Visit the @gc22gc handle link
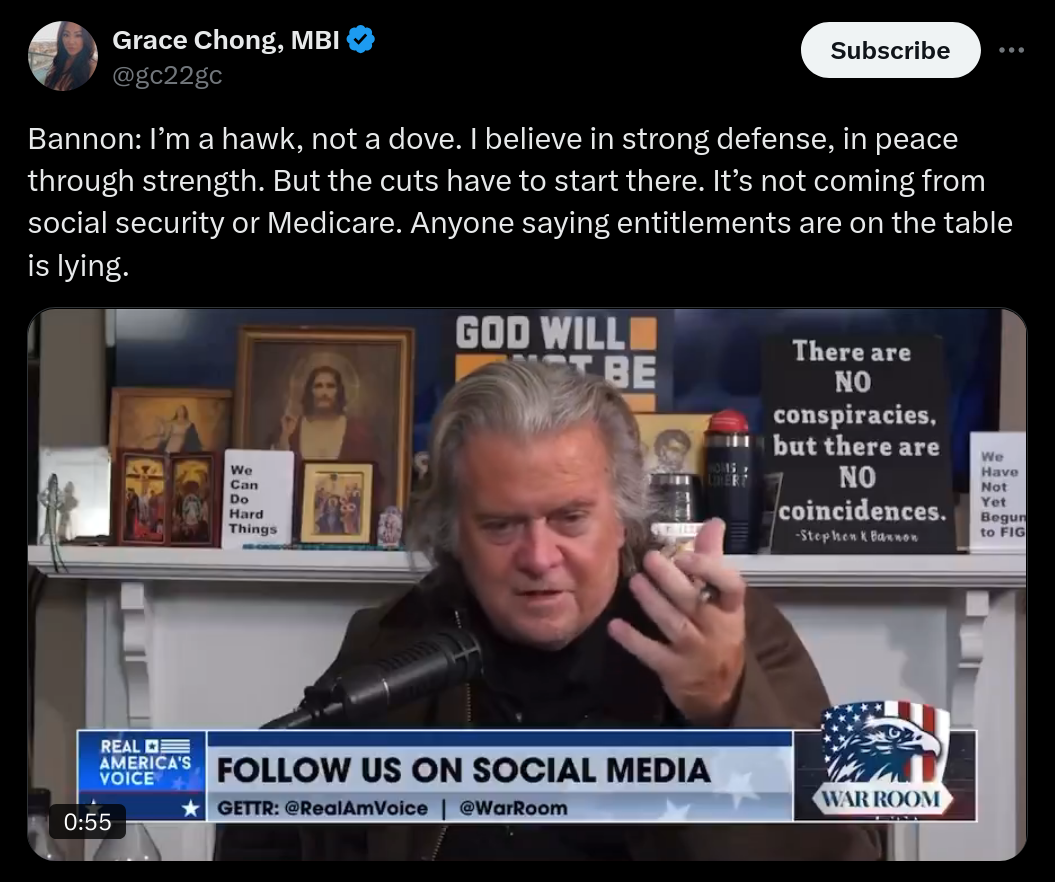Image resolution: width=1055 pixels, height=882 pixels. 167,75
